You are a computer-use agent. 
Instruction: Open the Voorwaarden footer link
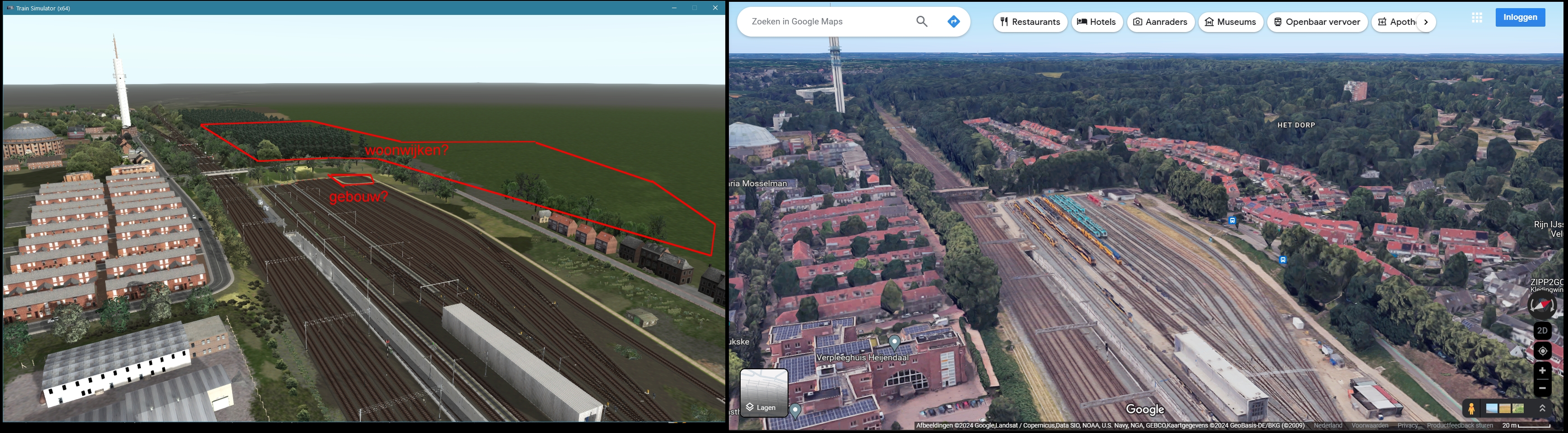click(1370, 426)
